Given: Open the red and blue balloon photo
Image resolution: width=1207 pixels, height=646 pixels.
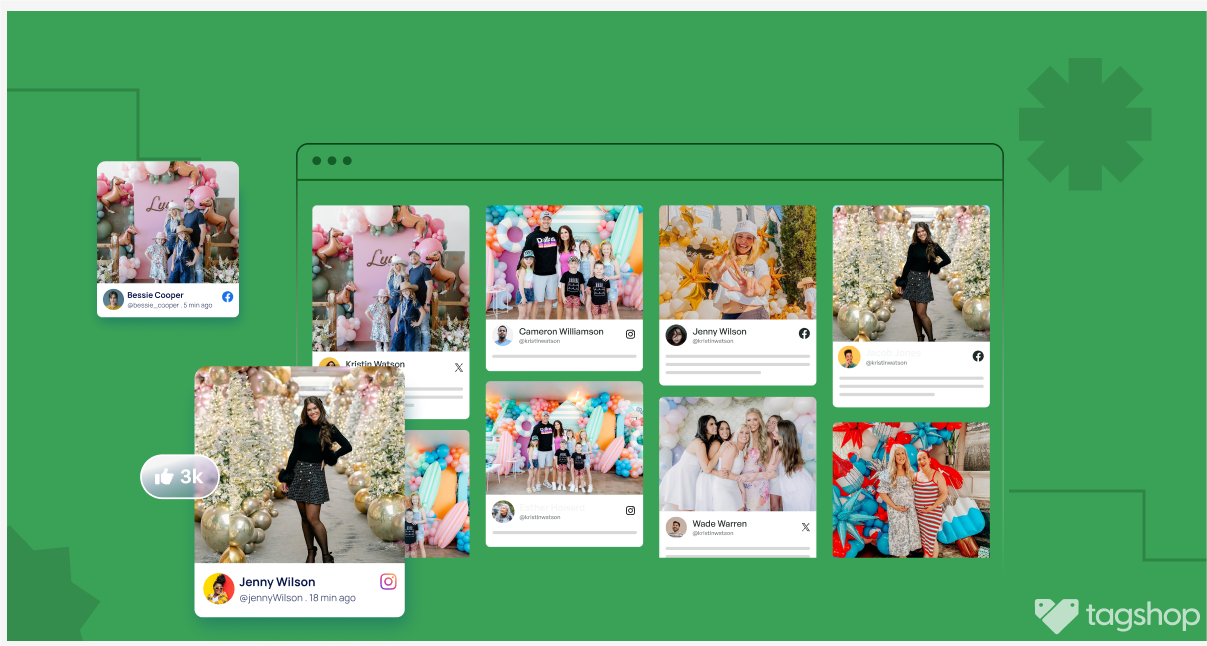Looking at the screenshot, I should 910,489.
